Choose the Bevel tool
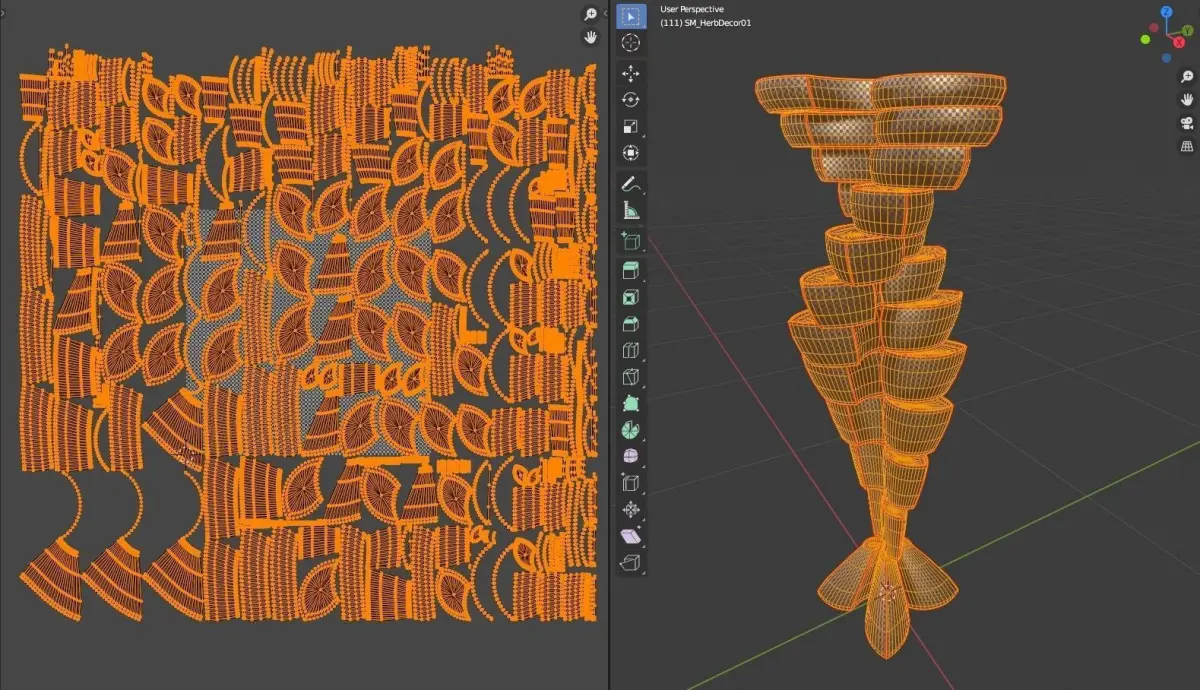 click(631, 324)
